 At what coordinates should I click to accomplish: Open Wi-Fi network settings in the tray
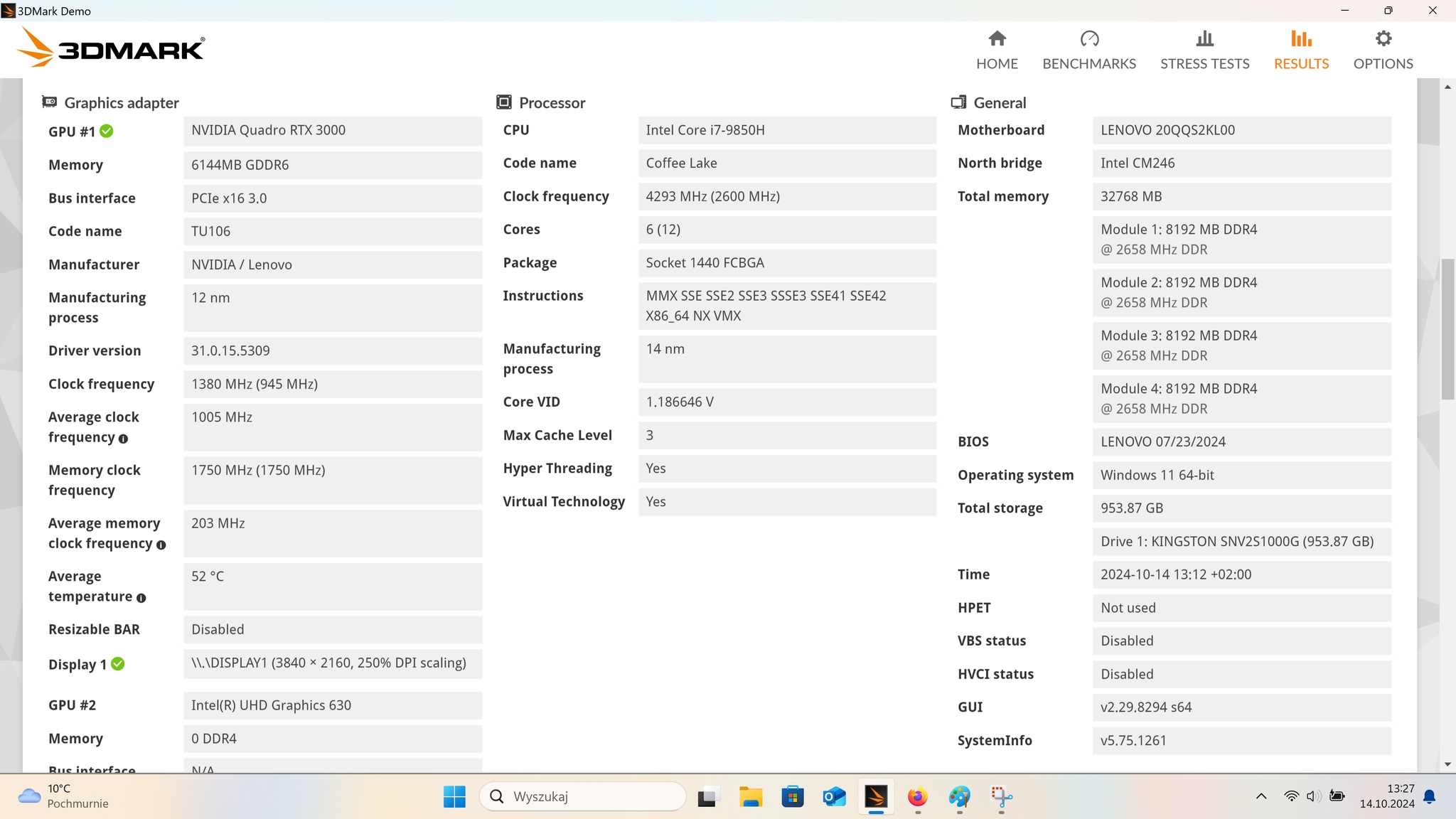tap(1291, 796)
